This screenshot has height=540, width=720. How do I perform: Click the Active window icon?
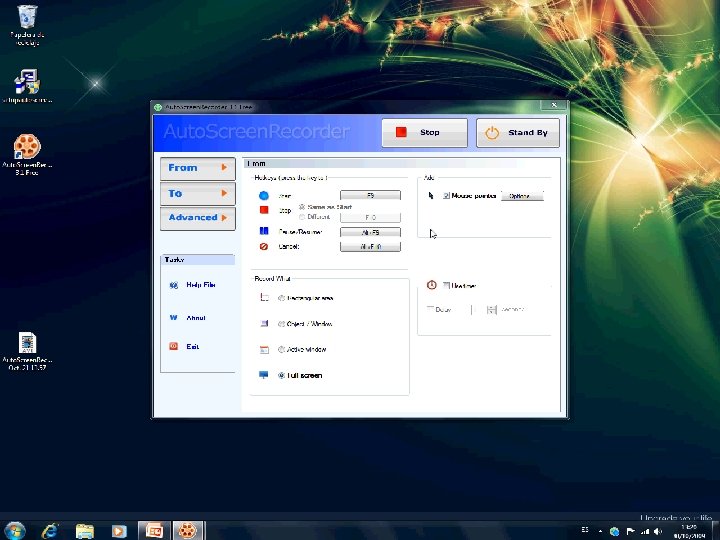pos(264,349)
